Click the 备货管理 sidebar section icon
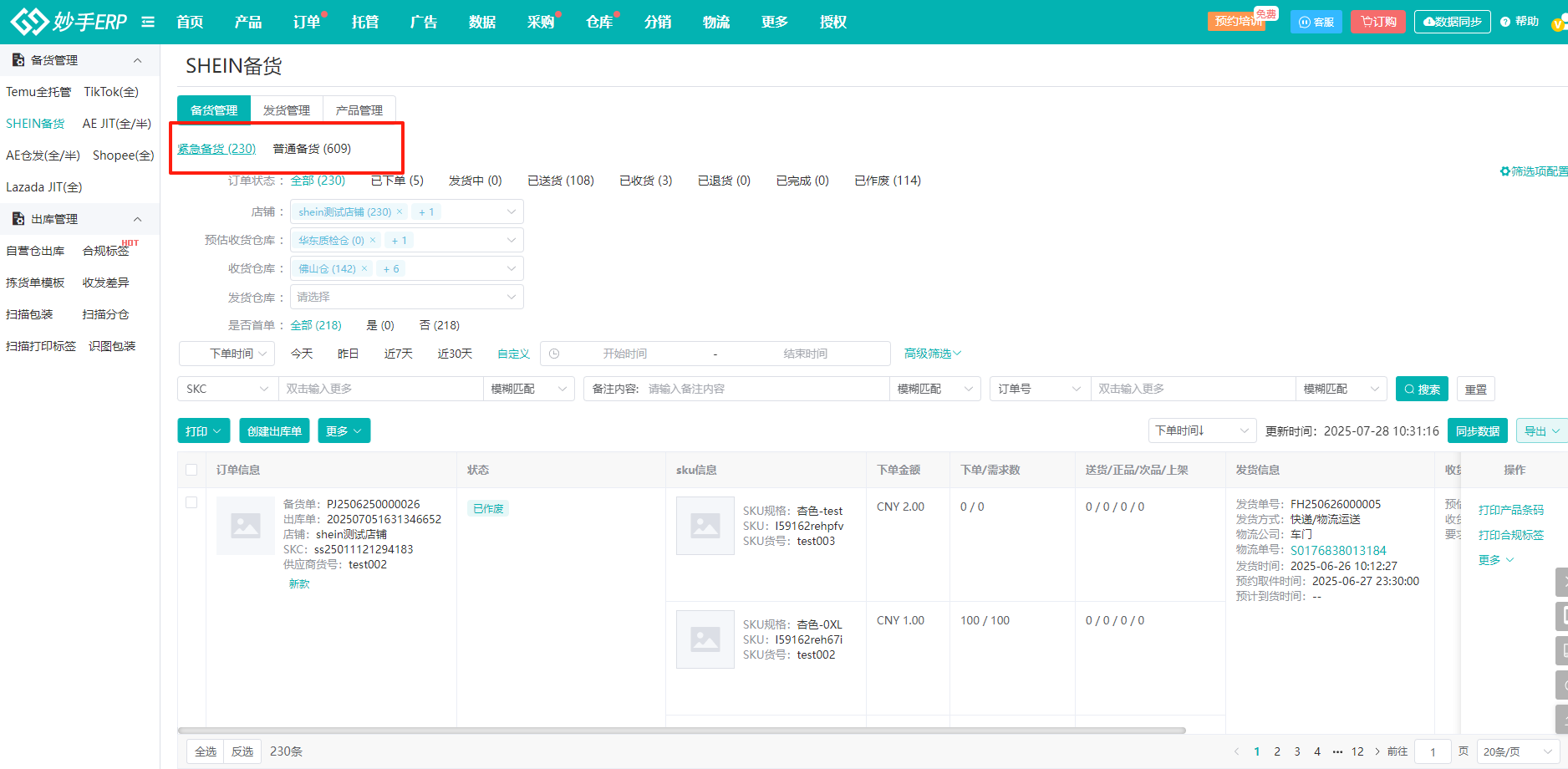Screen dimensions: 1568x769 (x=18, y=60)
